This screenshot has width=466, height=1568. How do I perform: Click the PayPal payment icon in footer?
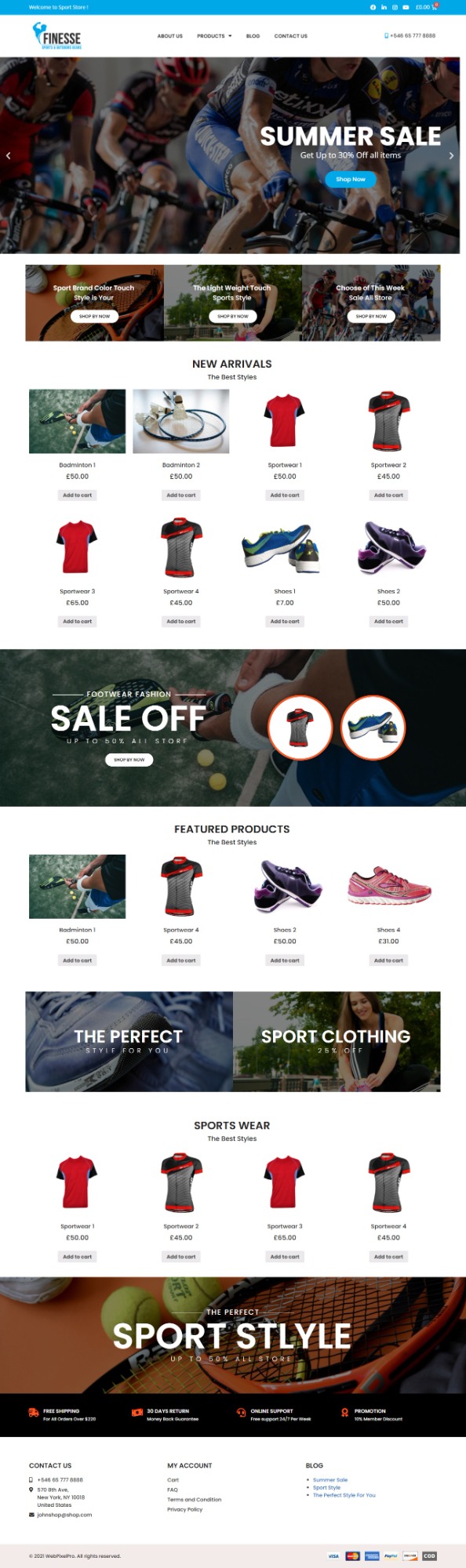click(391, 1555)
